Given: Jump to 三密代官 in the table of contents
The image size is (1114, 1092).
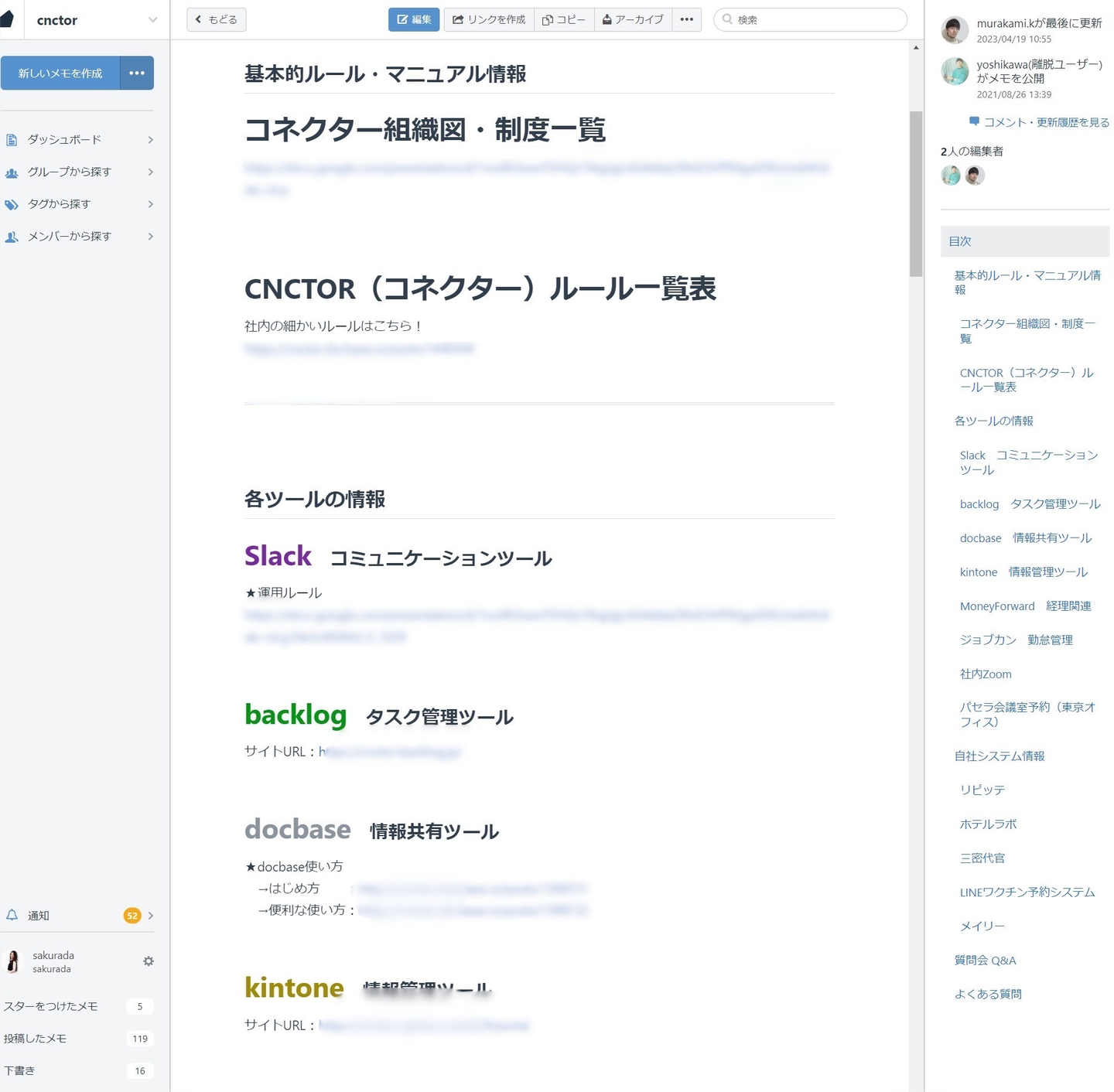Looking at the screenshot, I should tap(982, 858).
